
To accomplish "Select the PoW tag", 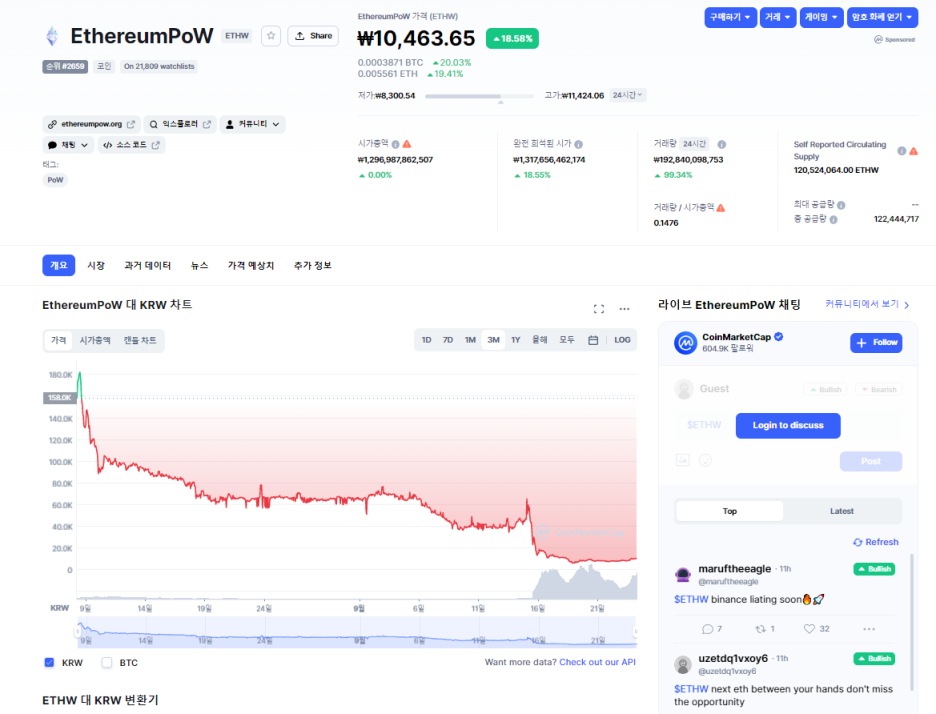I will pyautogui.click(x=55, y=180).
